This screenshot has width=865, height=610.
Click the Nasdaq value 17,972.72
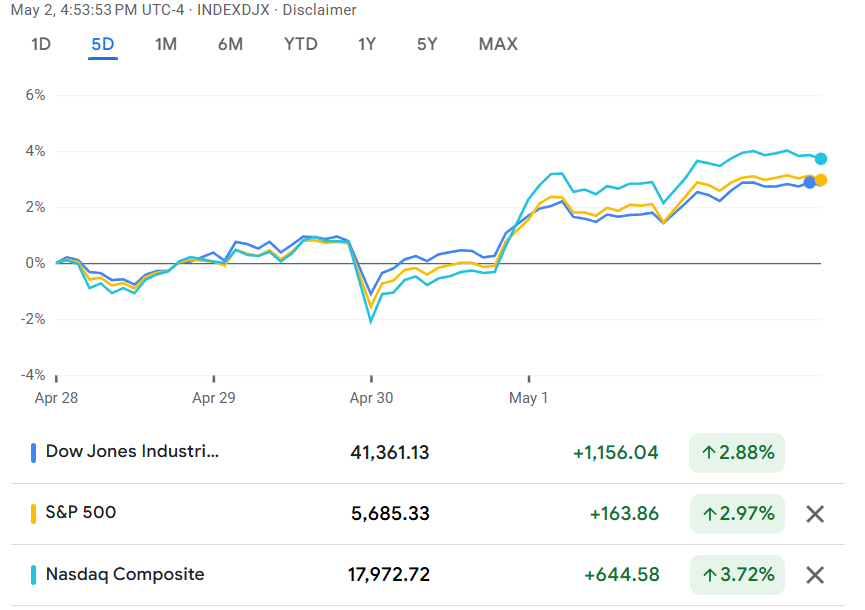tap(388, 575)
